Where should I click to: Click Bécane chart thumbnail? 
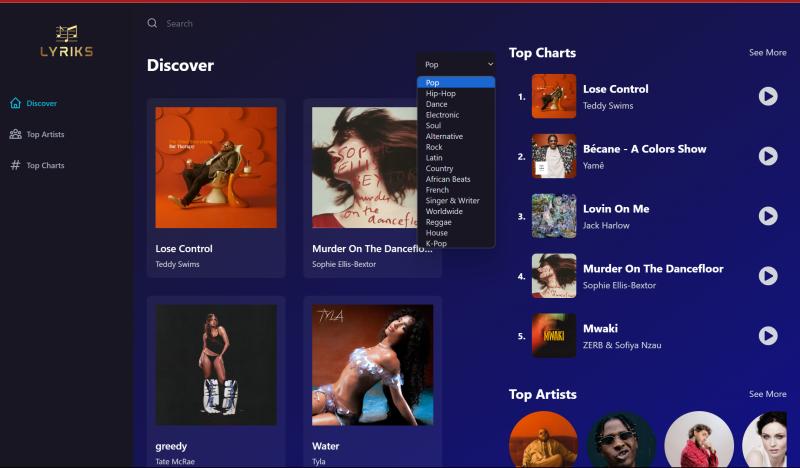tap(554, 156)
